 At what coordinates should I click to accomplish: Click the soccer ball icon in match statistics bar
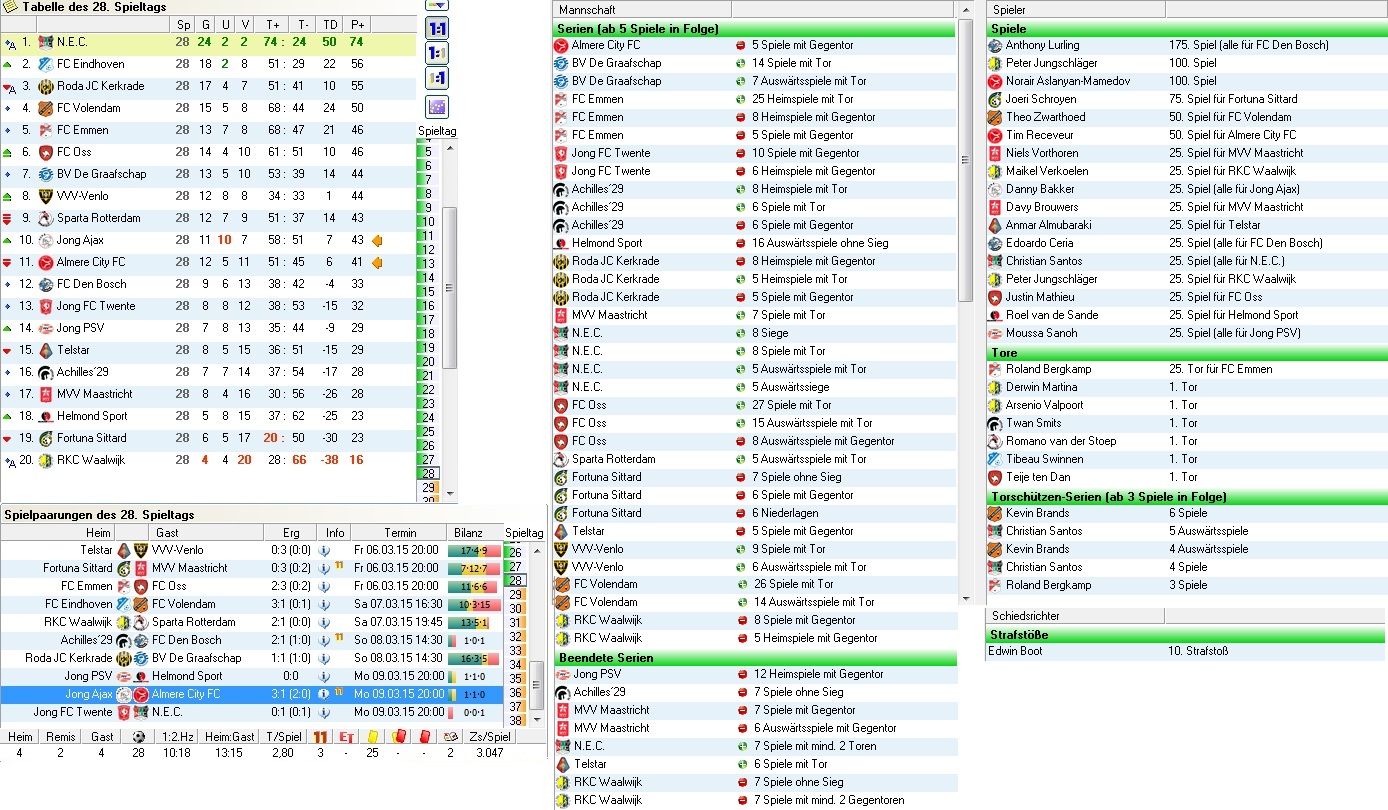pyautogui.click(x=139, y=737)
